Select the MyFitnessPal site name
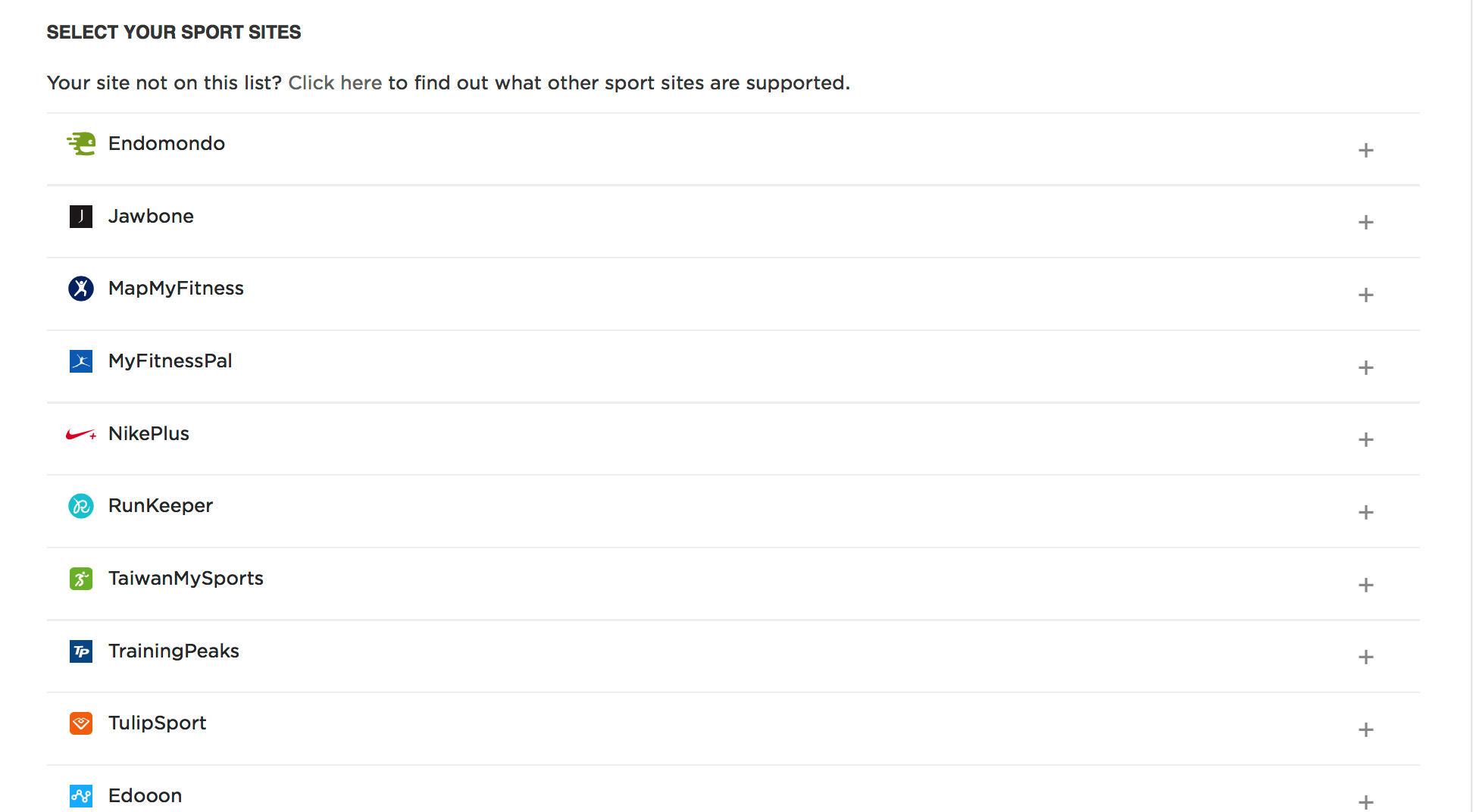Screen dimensions: 1473x812 coord(170,361)
